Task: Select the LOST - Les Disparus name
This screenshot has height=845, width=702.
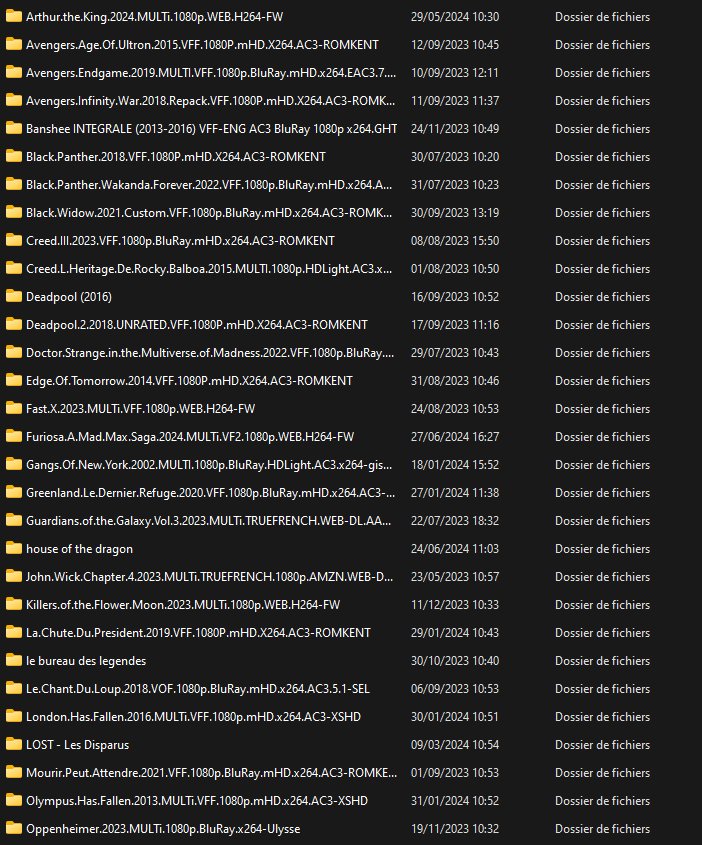Action: coord(78,745)
